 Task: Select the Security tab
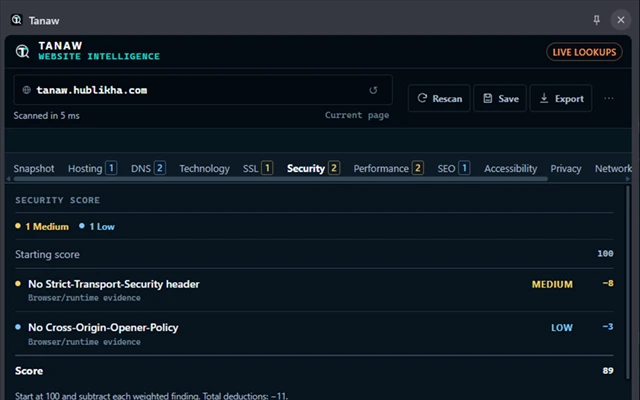[313, 169]
